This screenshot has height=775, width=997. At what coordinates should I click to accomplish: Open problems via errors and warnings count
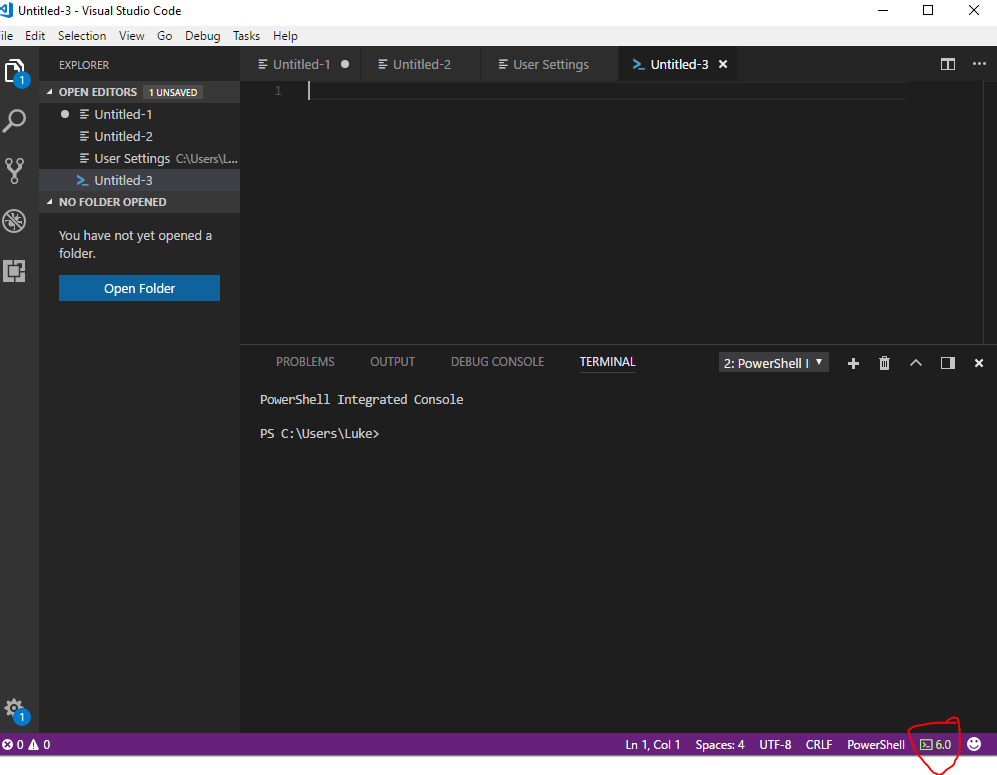pyautogui.click(x=26, y=744)
